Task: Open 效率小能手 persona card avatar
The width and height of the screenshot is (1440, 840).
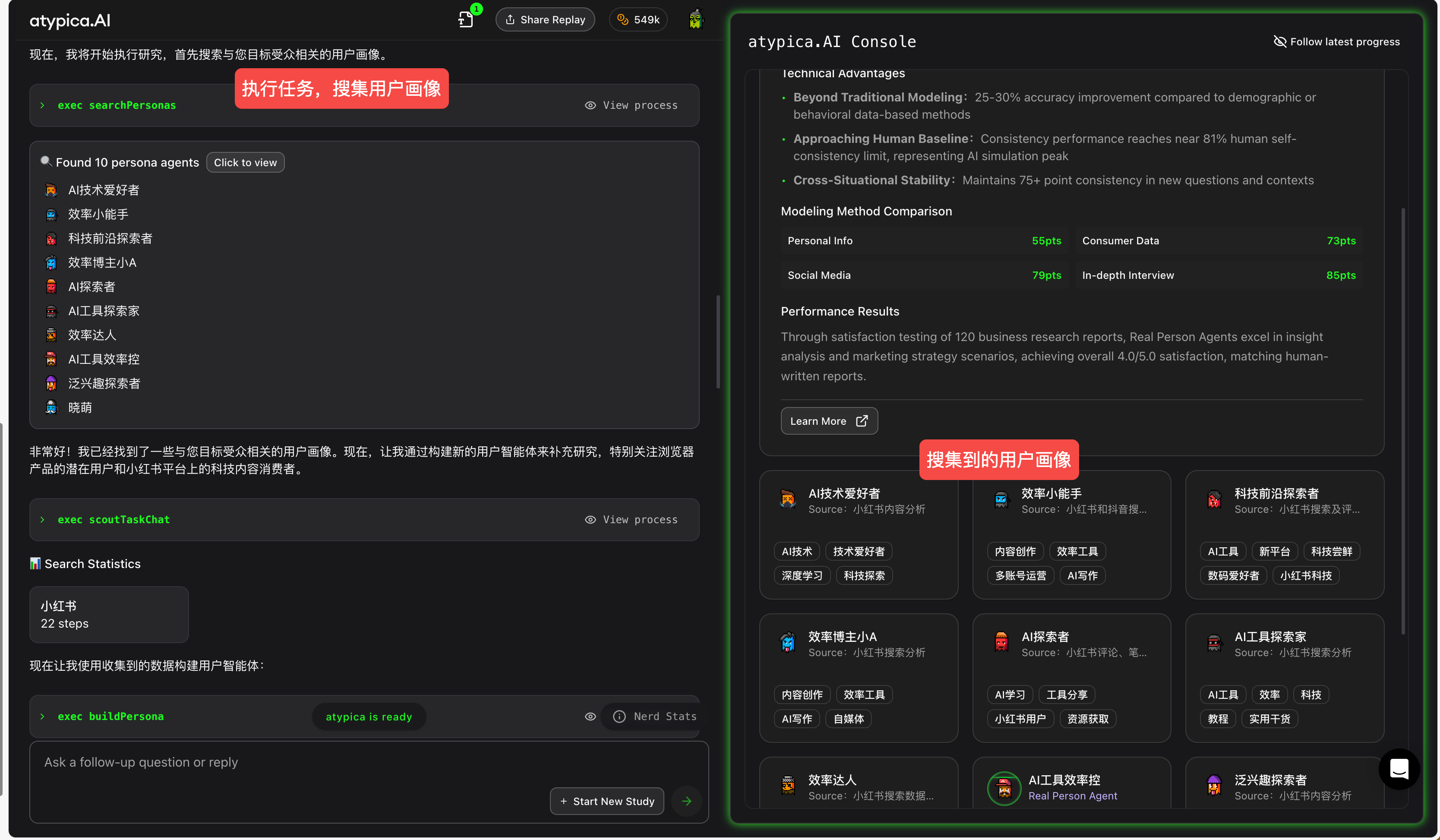Action: tap(1001, 499)
